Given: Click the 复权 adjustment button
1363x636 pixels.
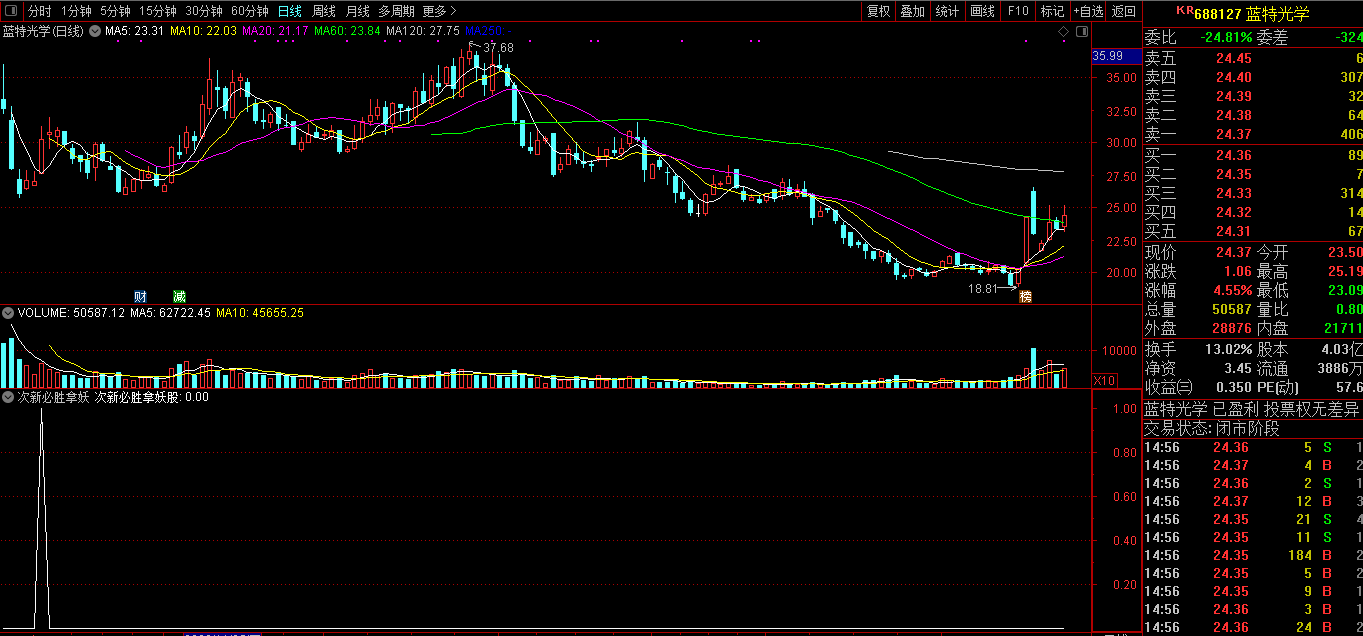Looking at the screenshot, I should pos(878,11).
